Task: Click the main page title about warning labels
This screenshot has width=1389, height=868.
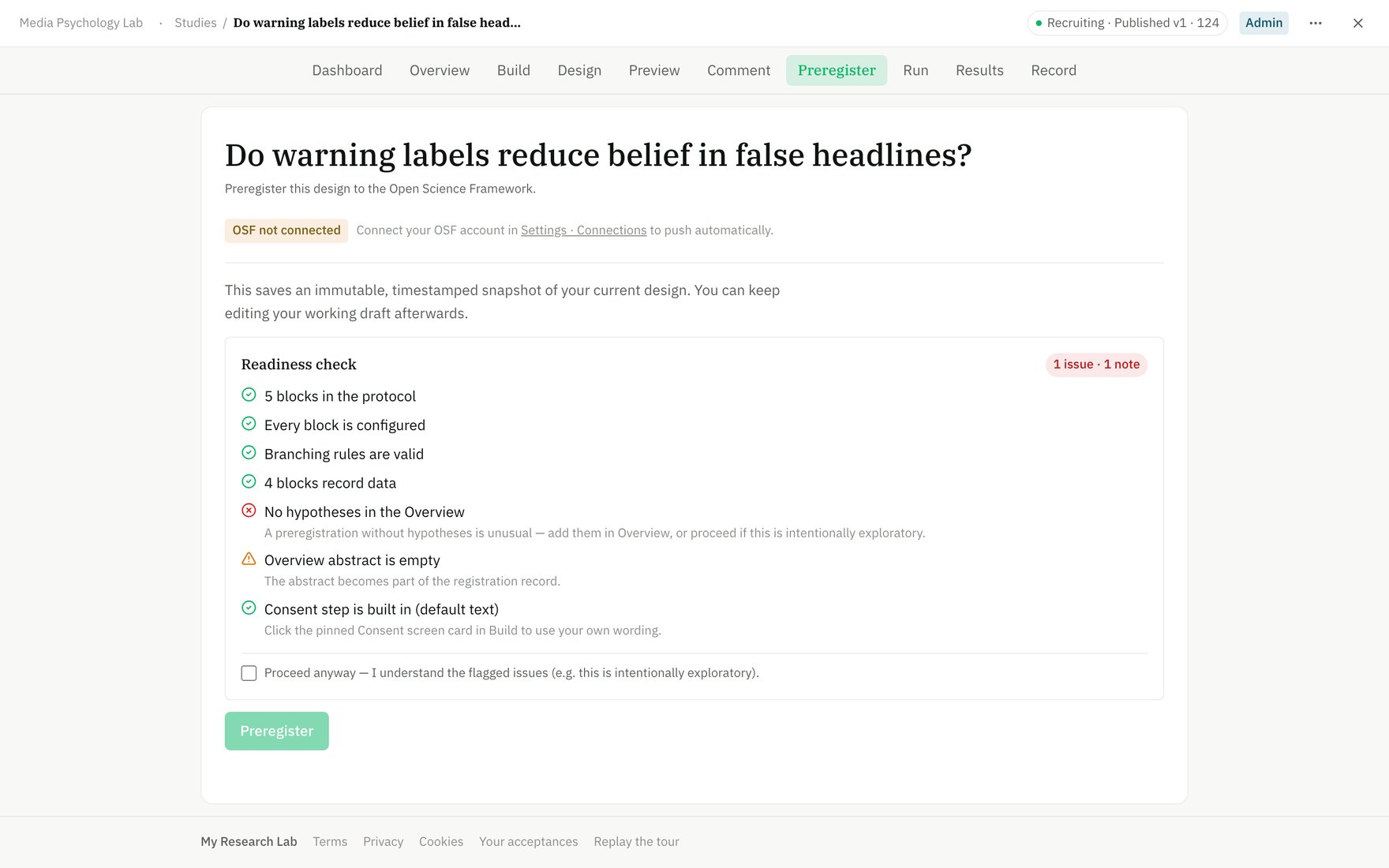Action: point(598,155)
